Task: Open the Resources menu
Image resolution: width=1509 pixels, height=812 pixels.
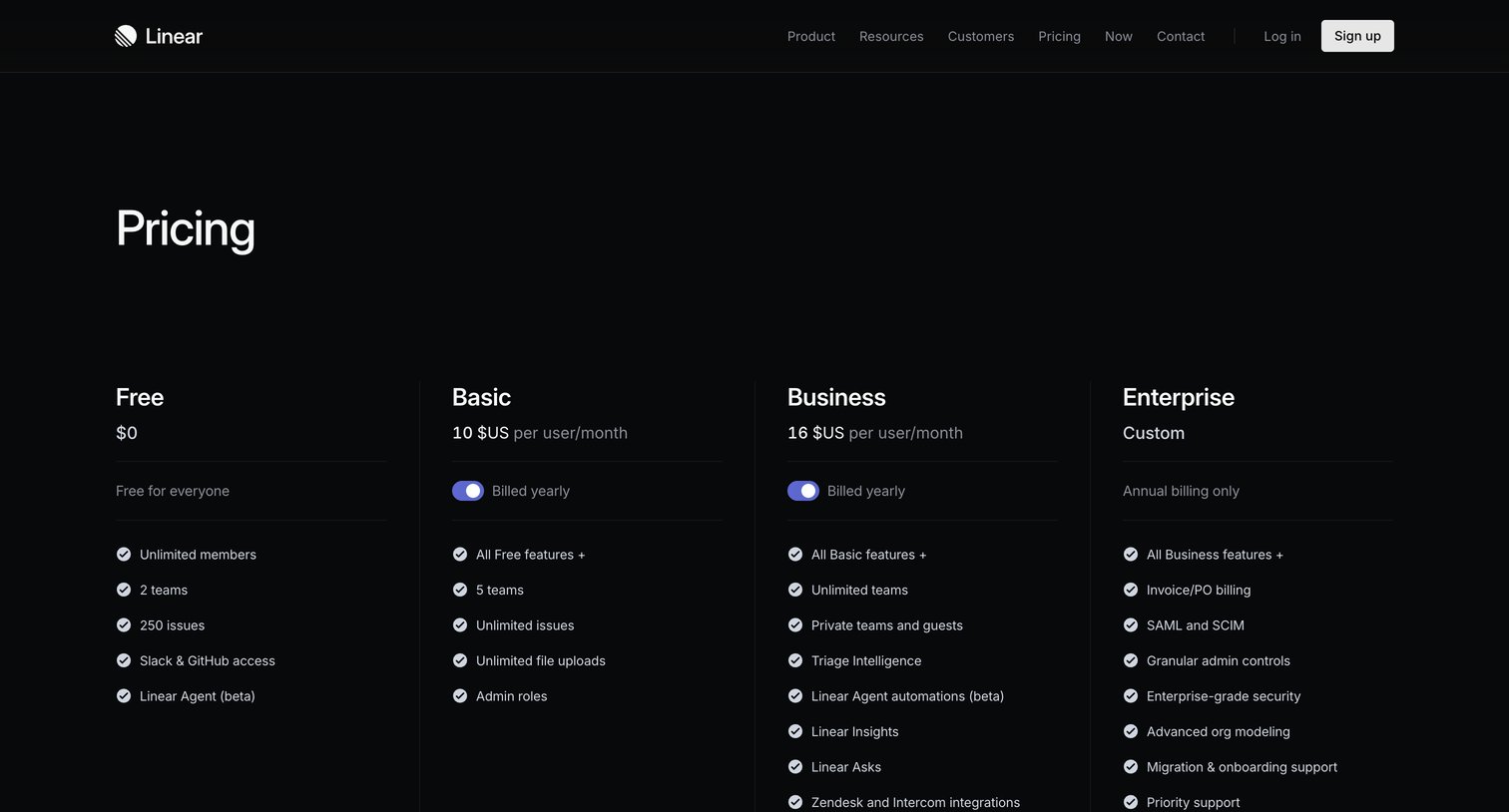Action: point(891,36)
